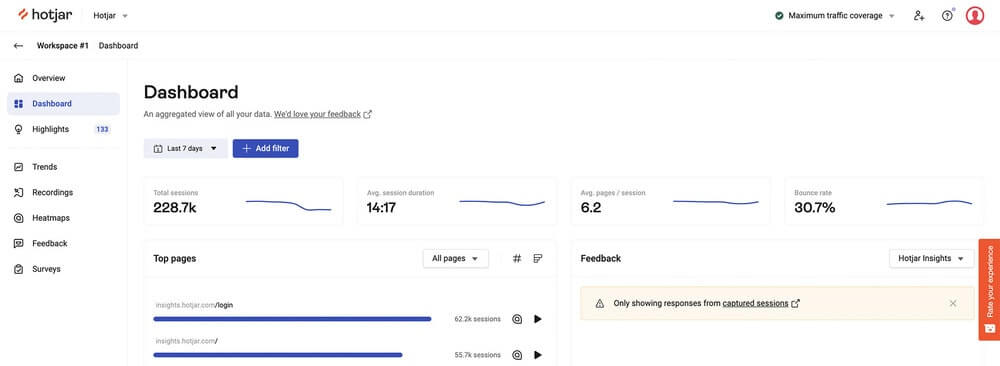Image resolution: width=1000 pixels, height=366 pixels.
Task: Click the back arrow beside Workspace #1
Action: (18, 46)
